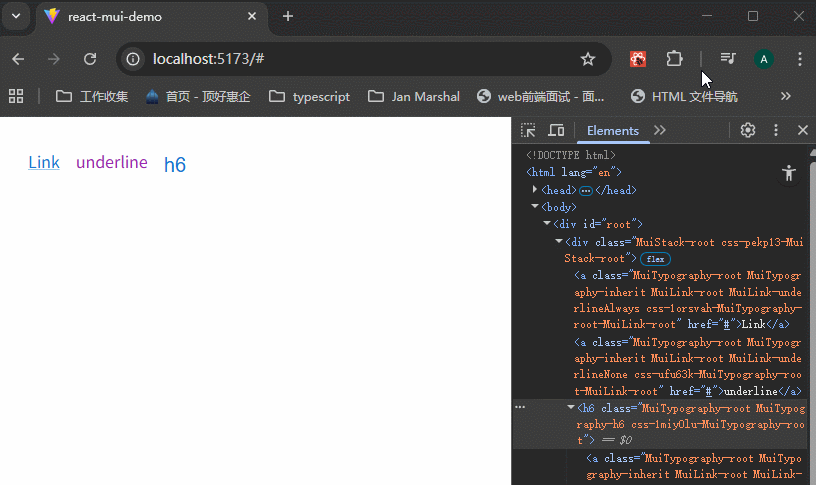Click the accessibility tree toggle button

point(789,173)
